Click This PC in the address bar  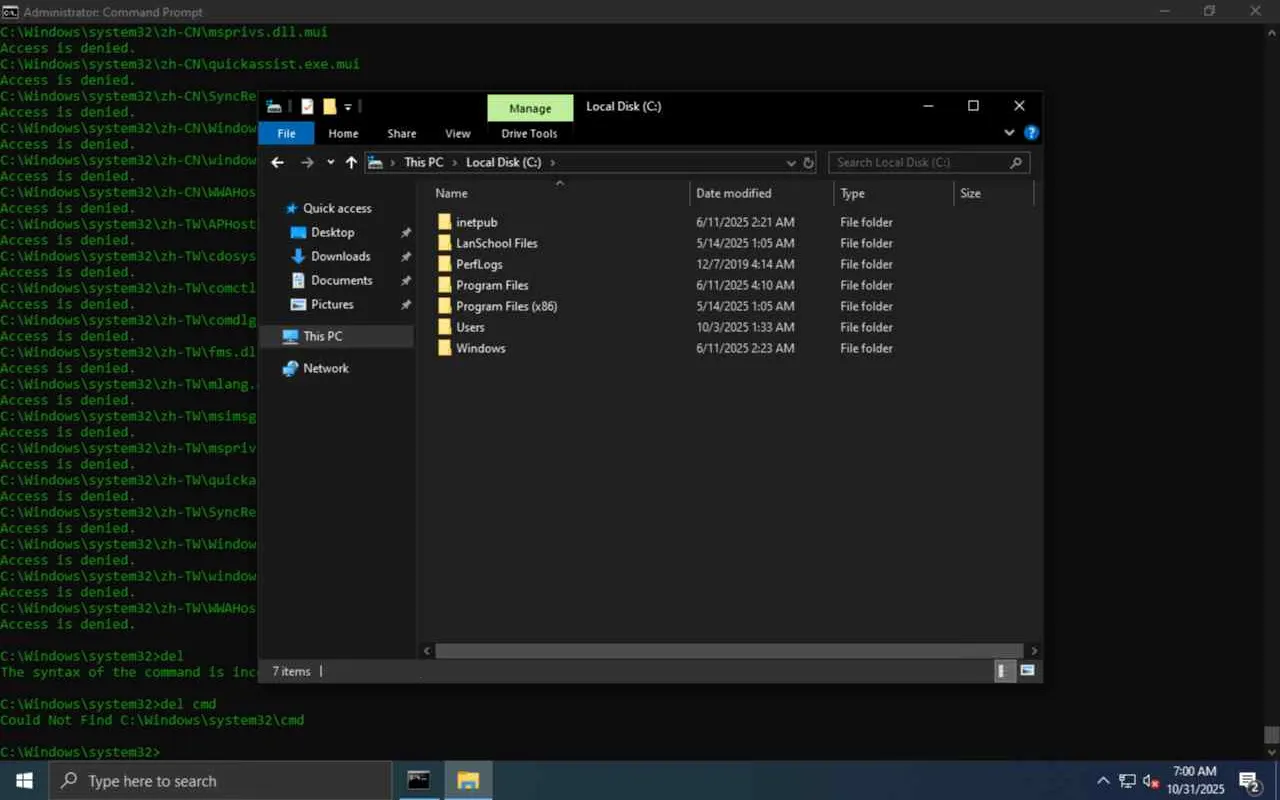click(423, 162)
